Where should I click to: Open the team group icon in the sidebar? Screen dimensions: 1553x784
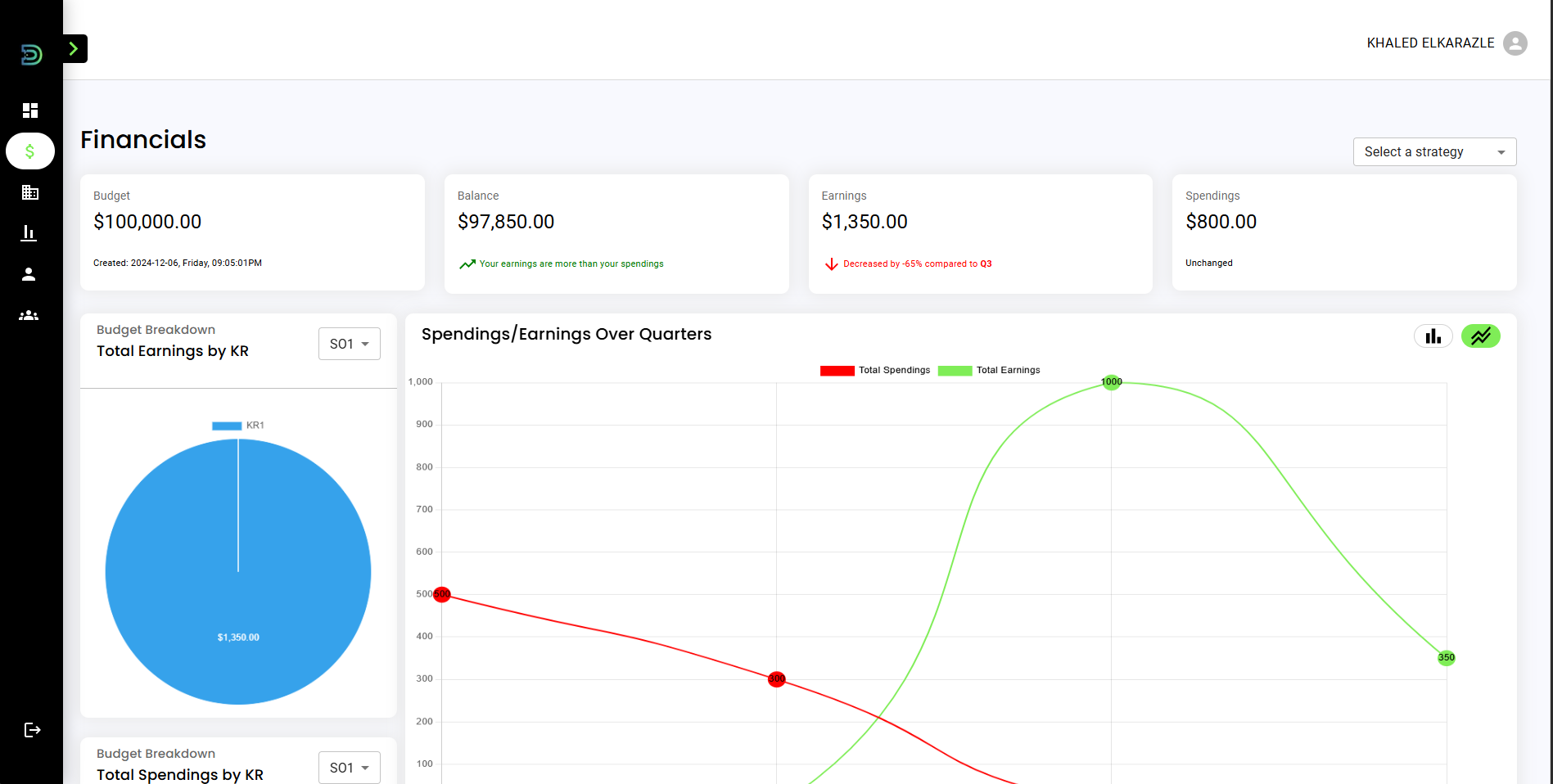point(29,315)
